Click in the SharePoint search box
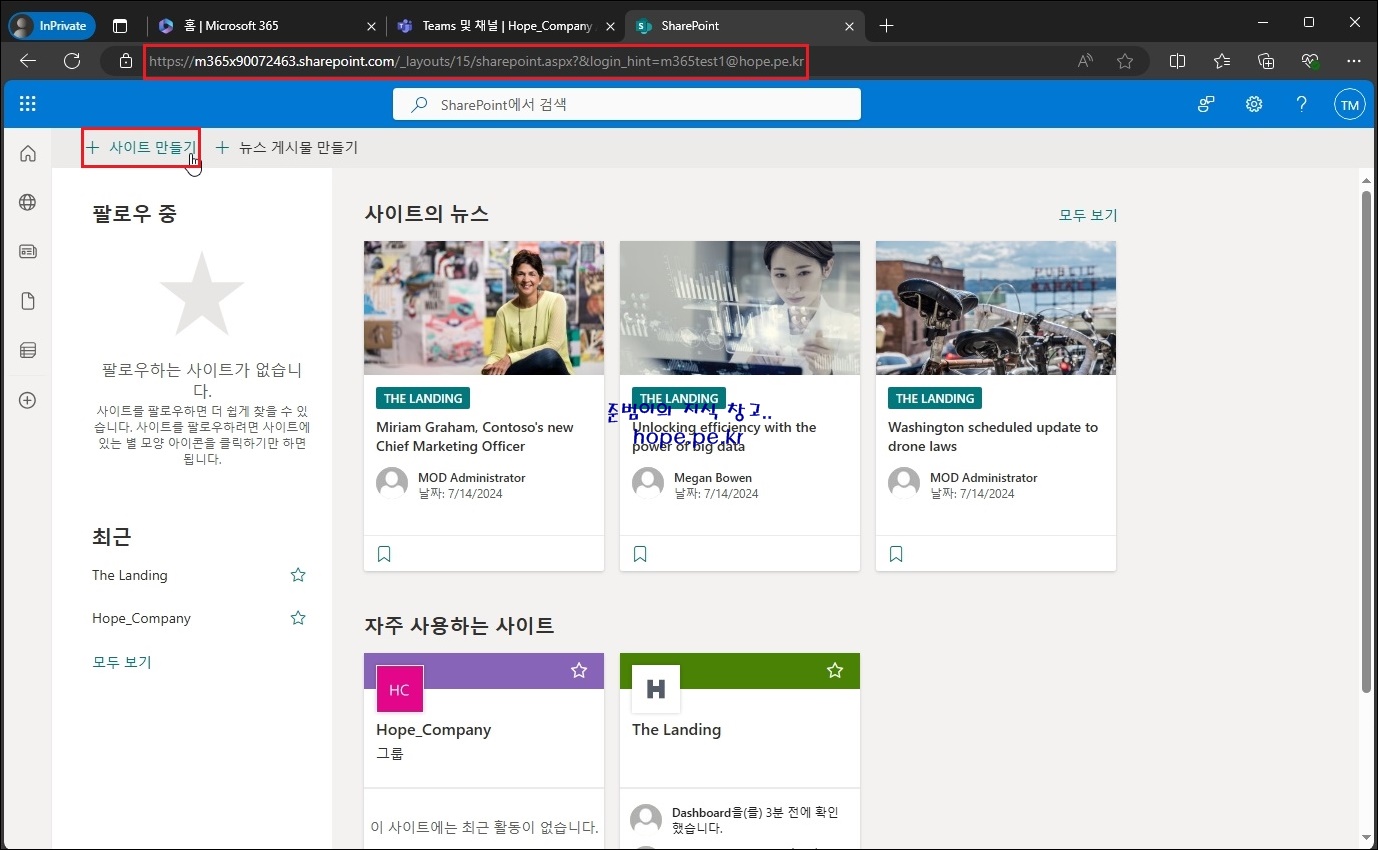This screenshot has height=850, width=1378. [x=627, y=104]
